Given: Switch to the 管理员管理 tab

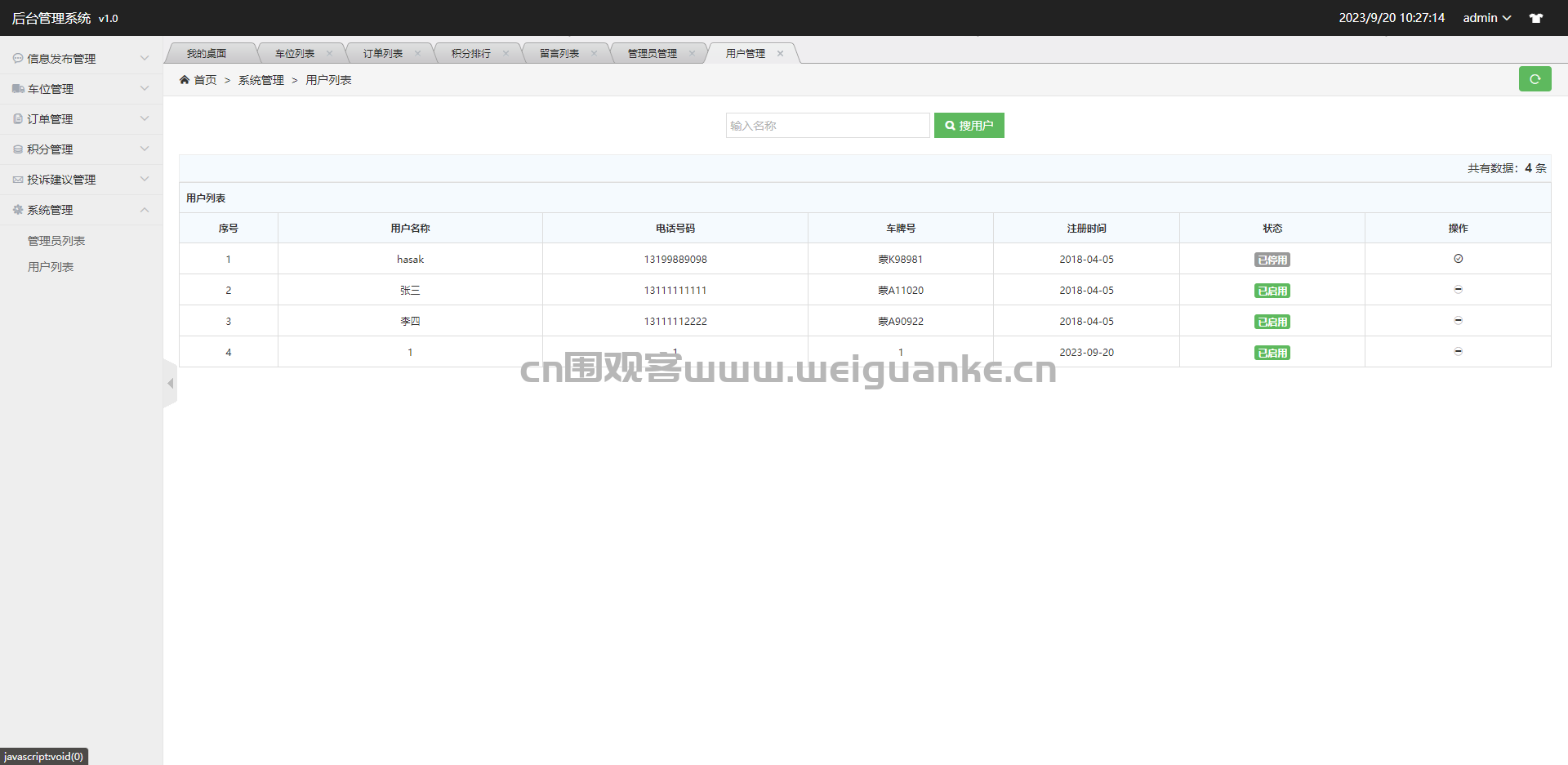Looking at the screenshot, I should pyautogui.click(x=653, y=53).
